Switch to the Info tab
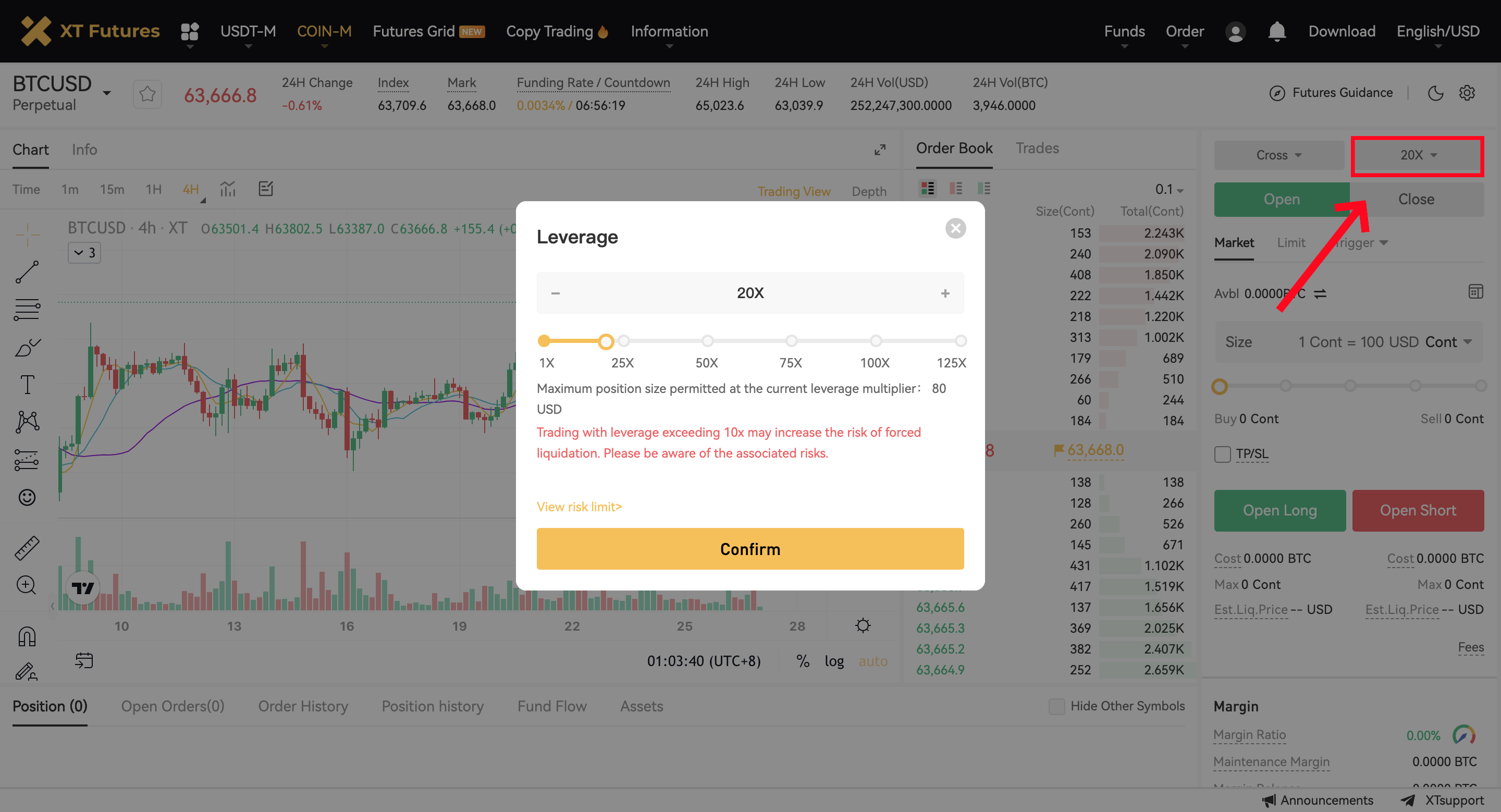This screenshot has width=1501, height=812. pos(84,150)
